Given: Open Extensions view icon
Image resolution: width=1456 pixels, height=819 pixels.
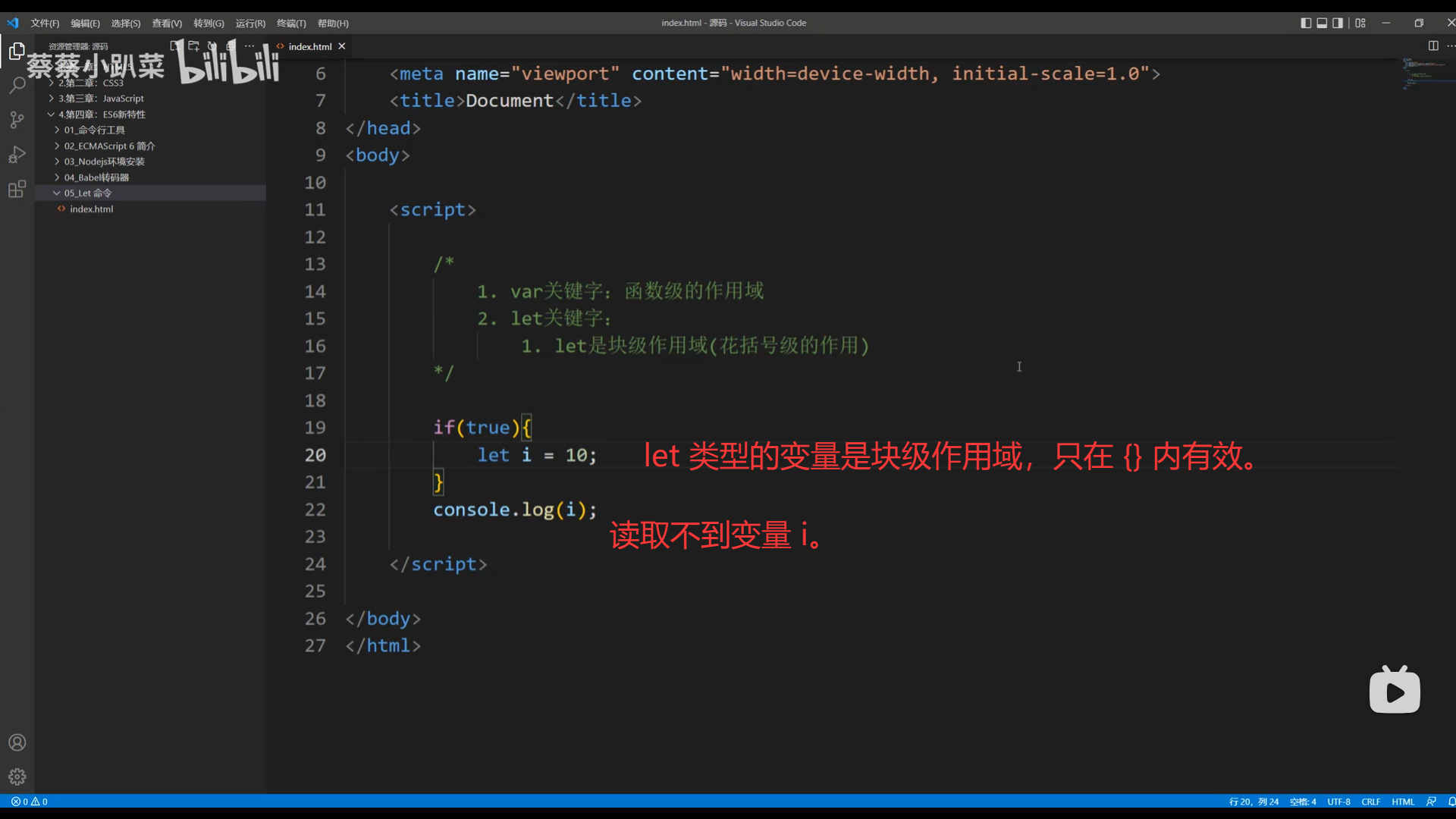Looking at the screenshot, I should click(17, 189).
